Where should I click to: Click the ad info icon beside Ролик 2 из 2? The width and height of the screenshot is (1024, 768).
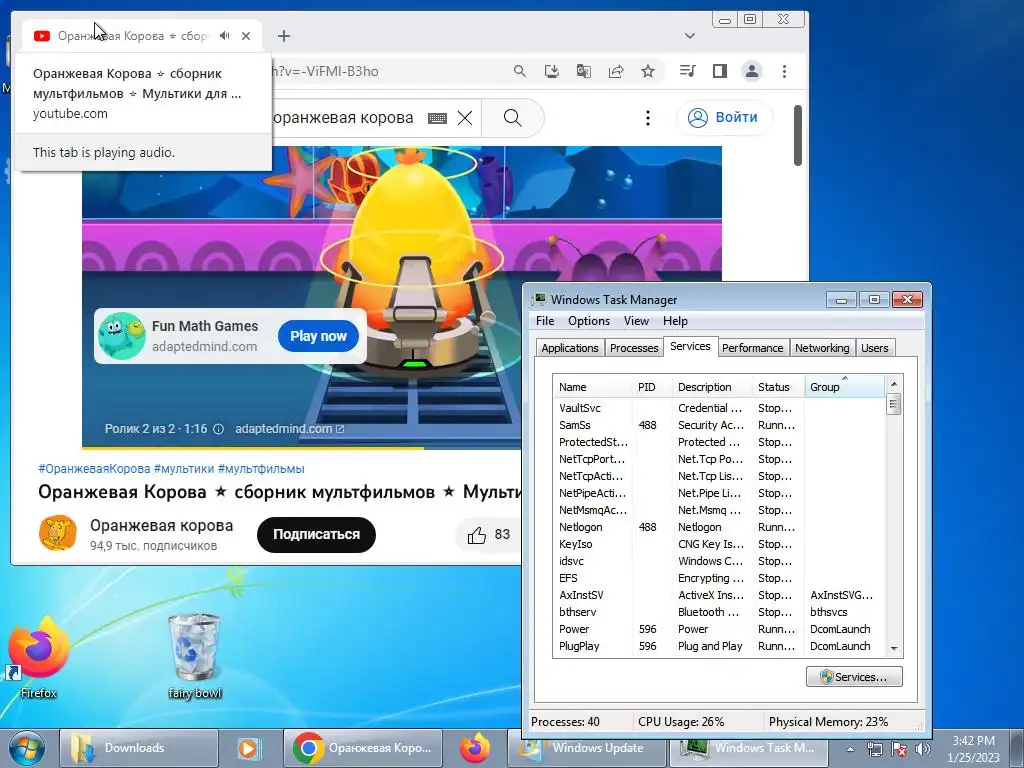(219, 429)
